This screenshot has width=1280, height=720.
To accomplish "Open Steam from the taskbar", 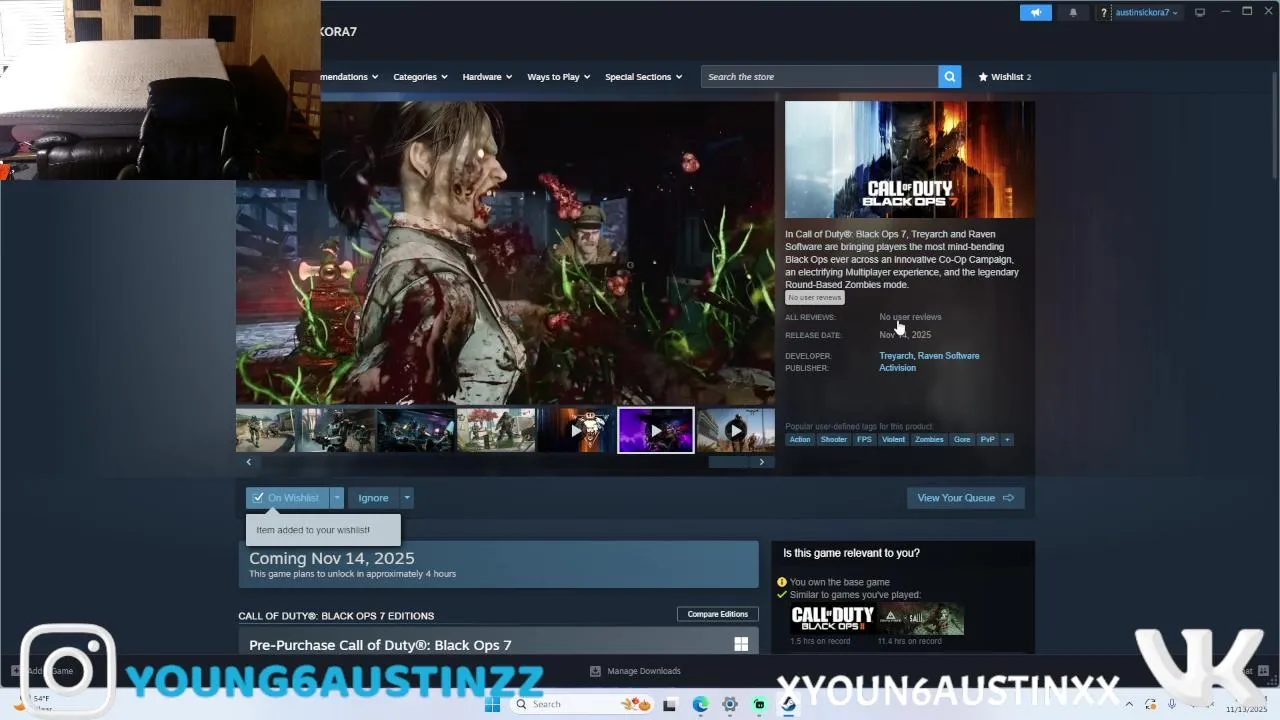I will click(x=789, y=705).
